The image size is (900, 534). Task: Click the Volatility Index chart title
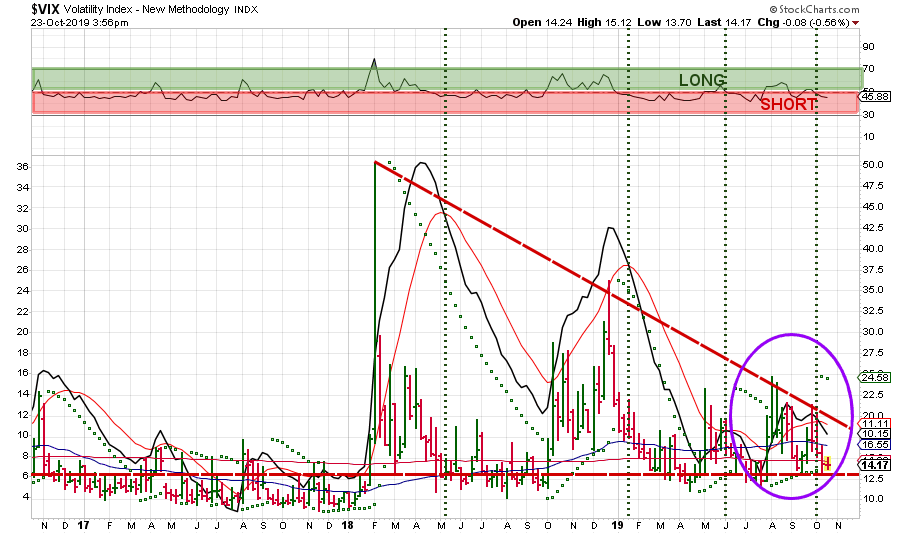(x=135, y=9)
